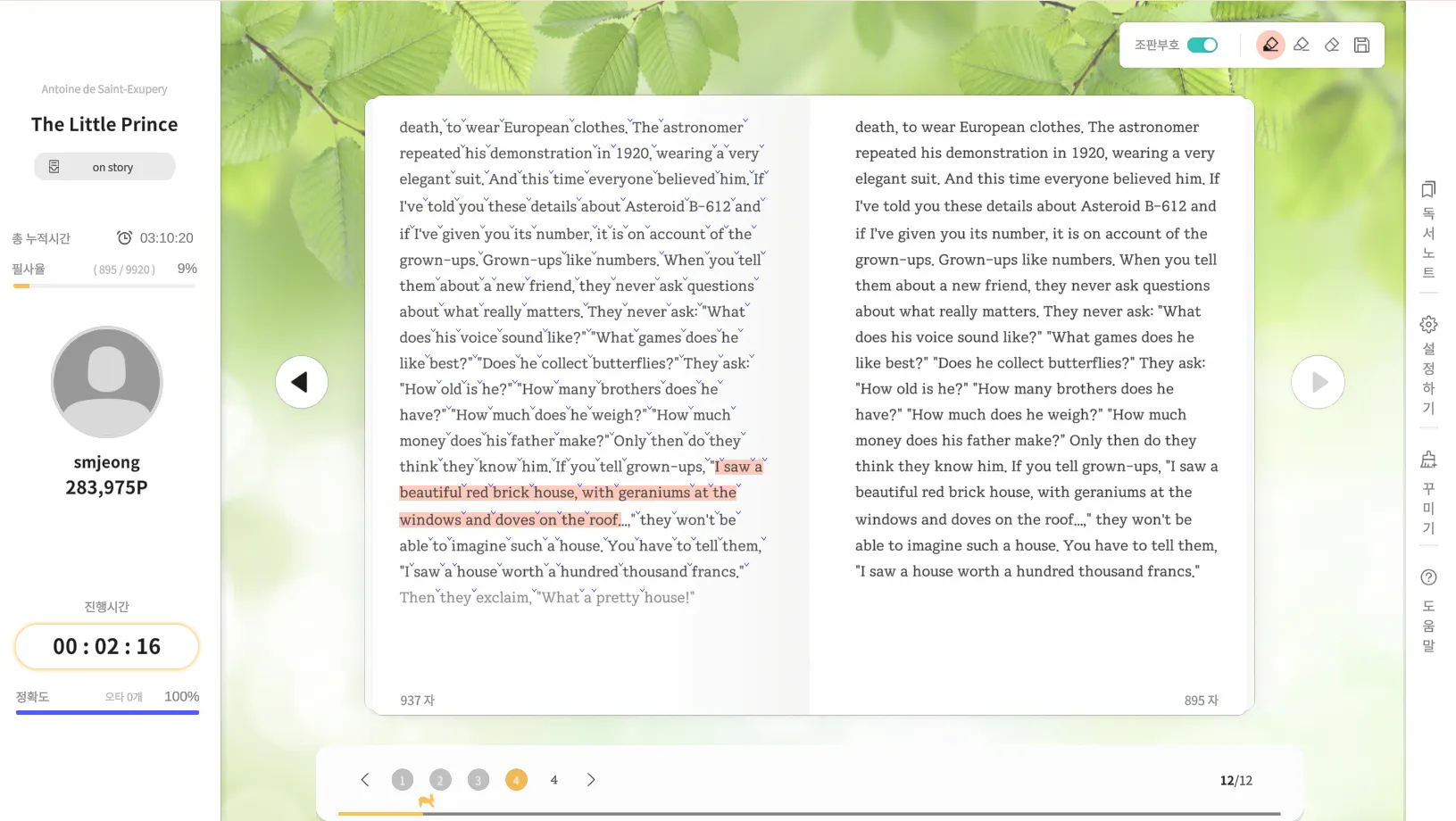Click the plain number 4 pagination item
The width and height of the screenshot is (1456, 821).
click(x=554, y=780)
